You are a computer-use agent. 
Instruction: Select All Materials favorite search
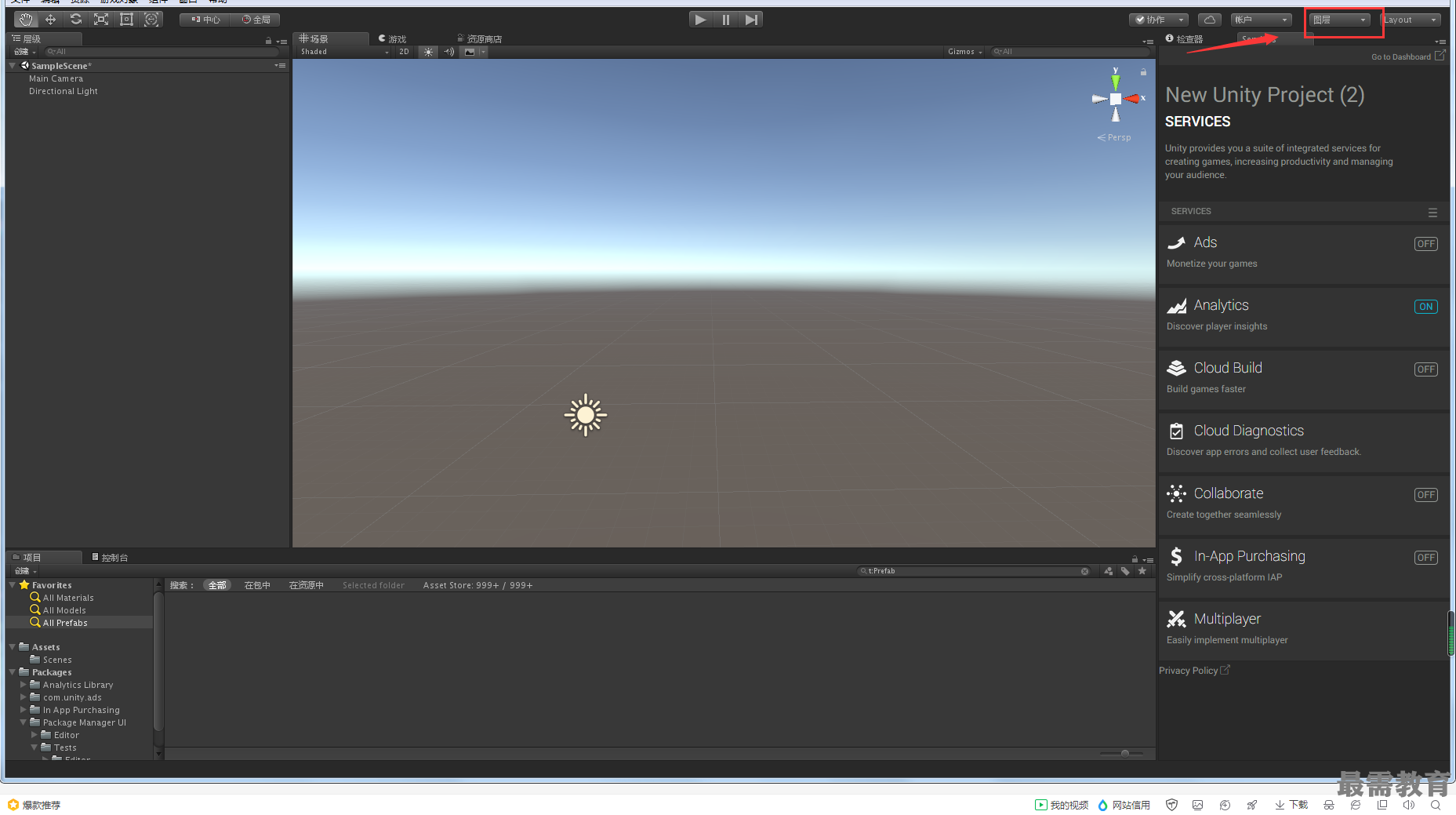pos(68,598)
